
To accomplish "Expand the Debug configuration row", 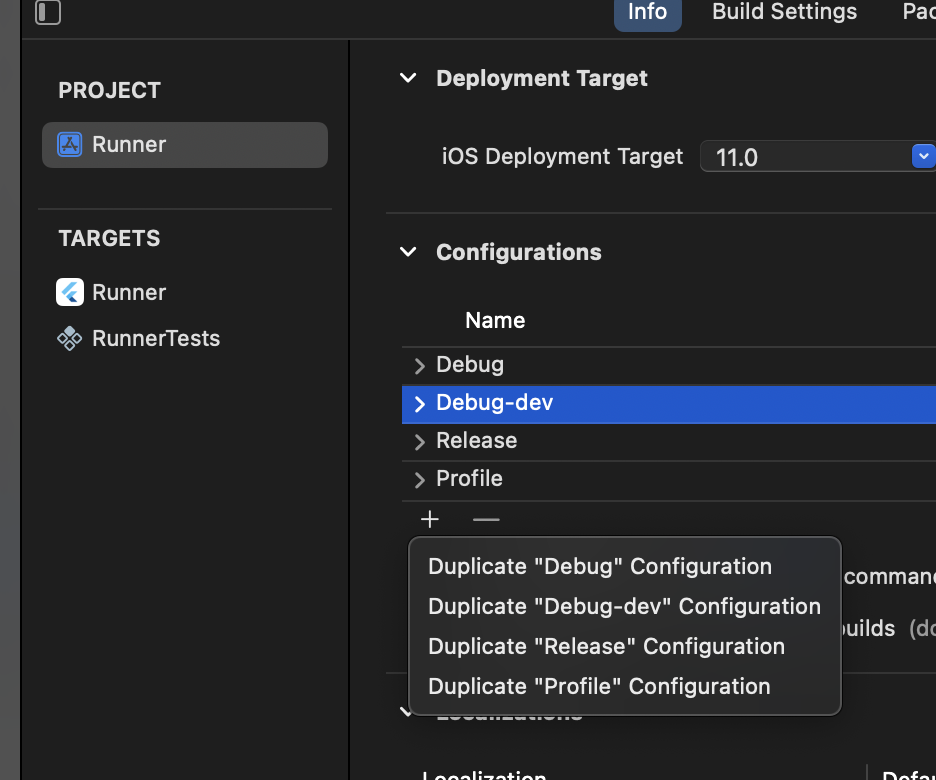I will coord(419,365).
